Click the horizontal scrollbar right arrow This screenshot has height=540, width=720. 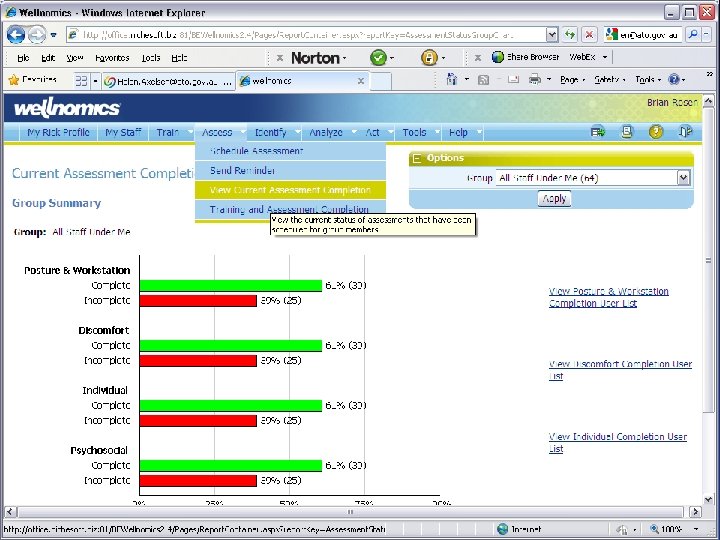695,511
